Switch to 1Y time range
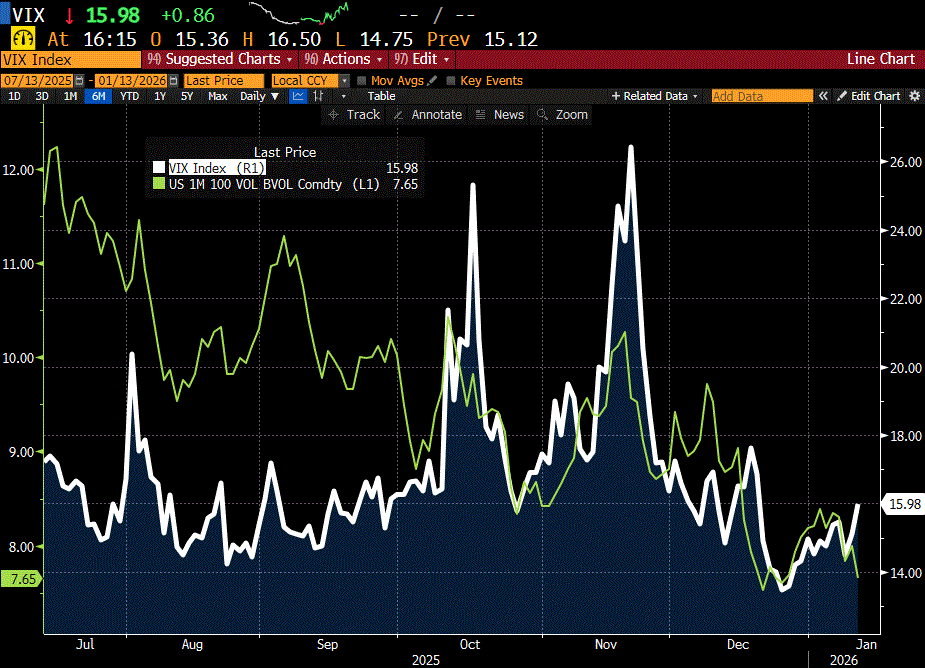The height and width of the screenshot is (668, 925). click(x=160, y=96)
